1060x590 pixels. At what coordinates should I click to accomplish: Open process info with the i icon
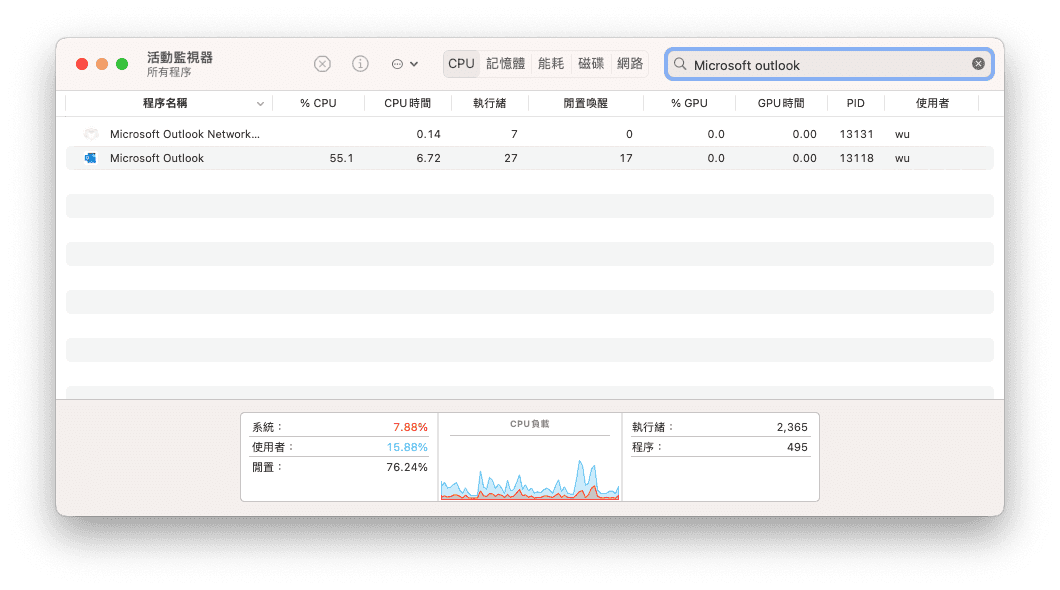(360, 64)
